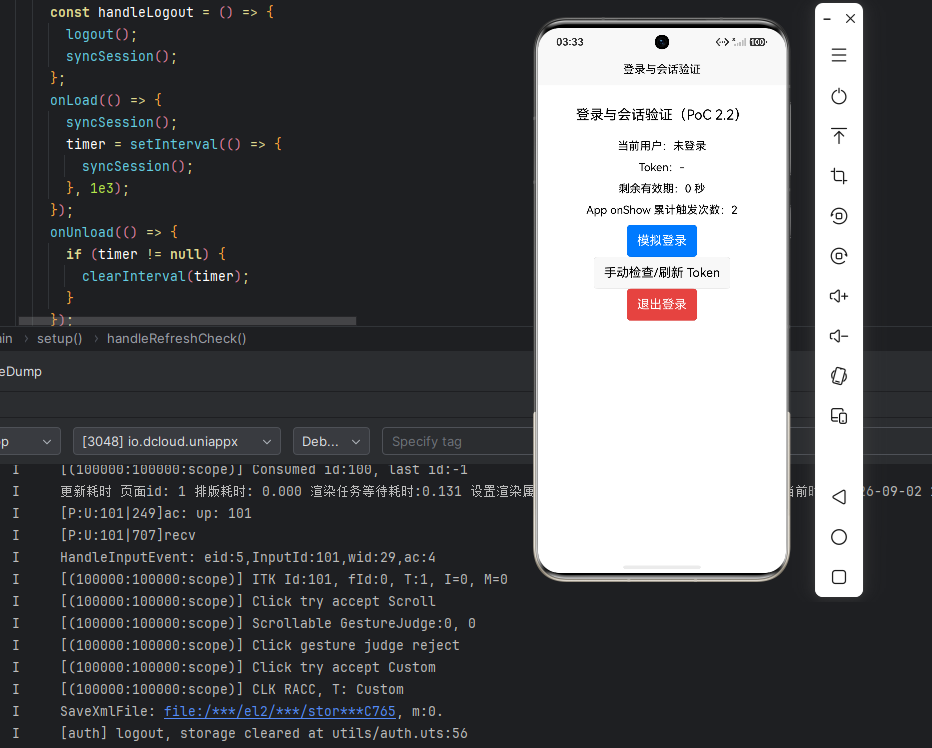Tap the Android back triangle
Screen dimensions: 932x748
[x=839, y=497]
